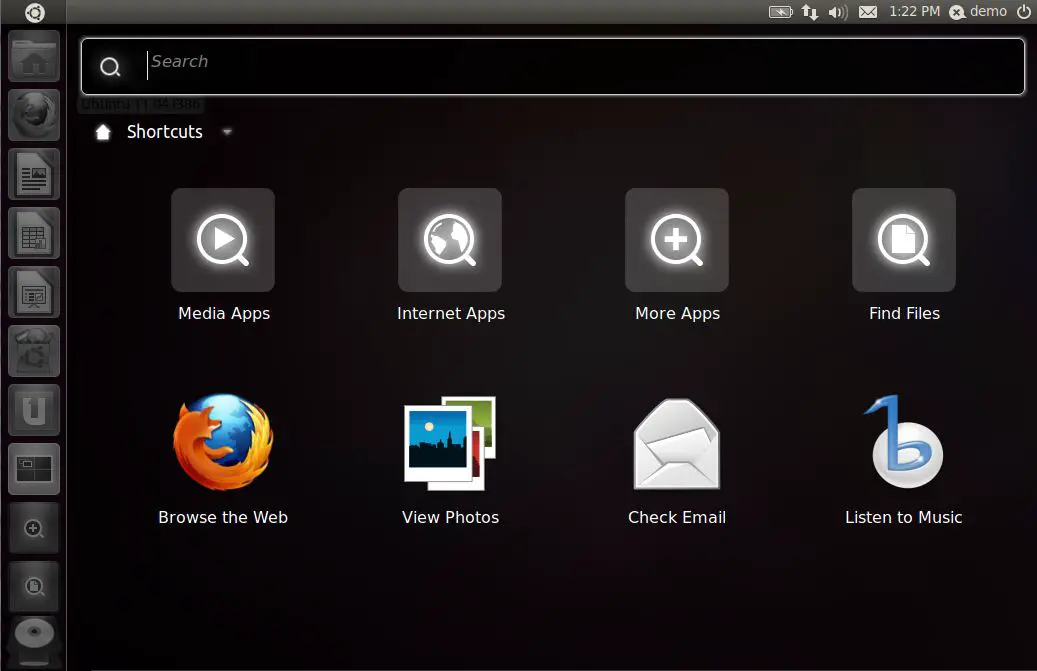This screenshot has height=671, width=1037.
Task: Open View Photos application
Action: [450, 443]
